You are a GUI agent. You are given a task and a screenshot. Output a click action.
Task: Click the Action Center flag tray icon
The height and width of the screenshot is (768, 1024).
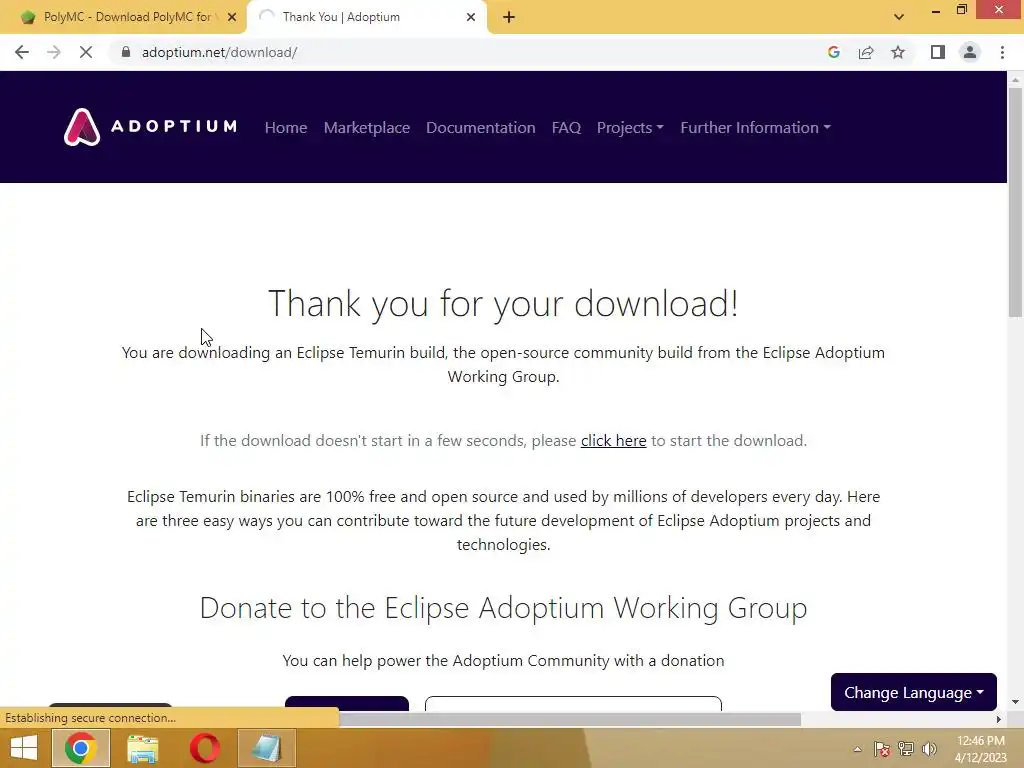[882, 749]
